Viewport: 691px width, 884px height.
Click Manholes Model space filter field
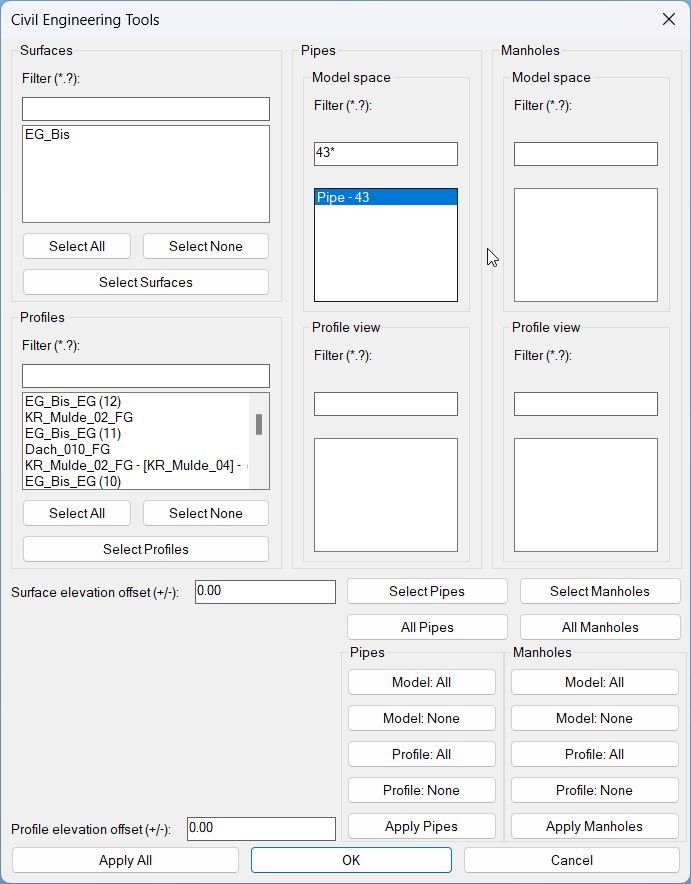coord(586,154)
